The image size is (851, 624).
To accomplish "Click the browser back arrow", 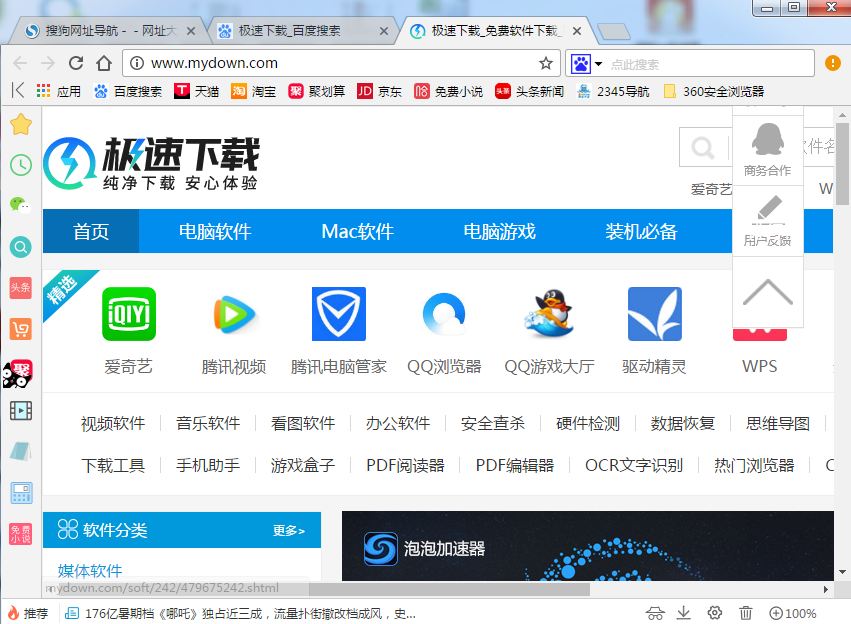I will [x=20, y=63].
